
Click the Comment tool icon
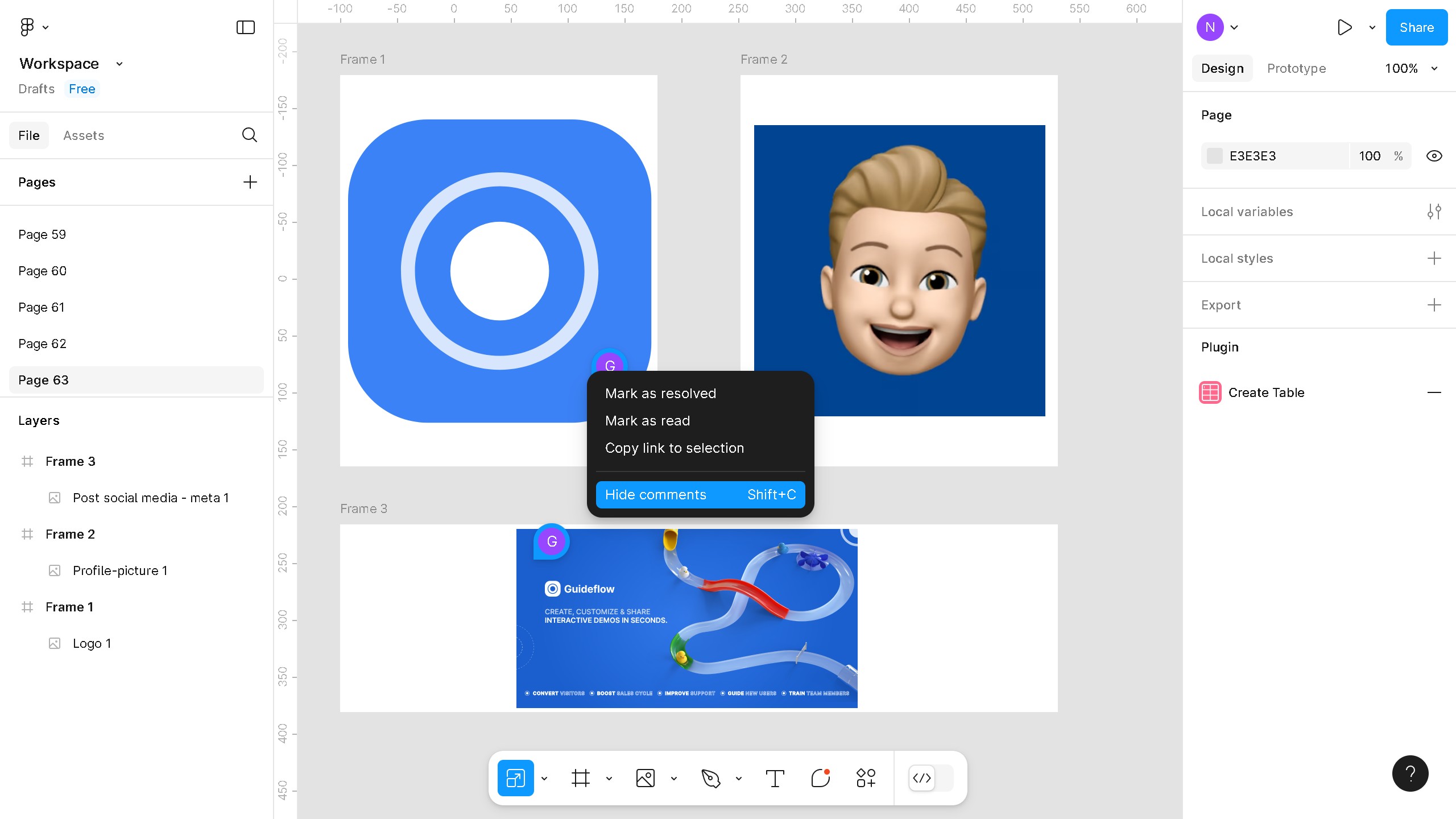click(820, 778)
